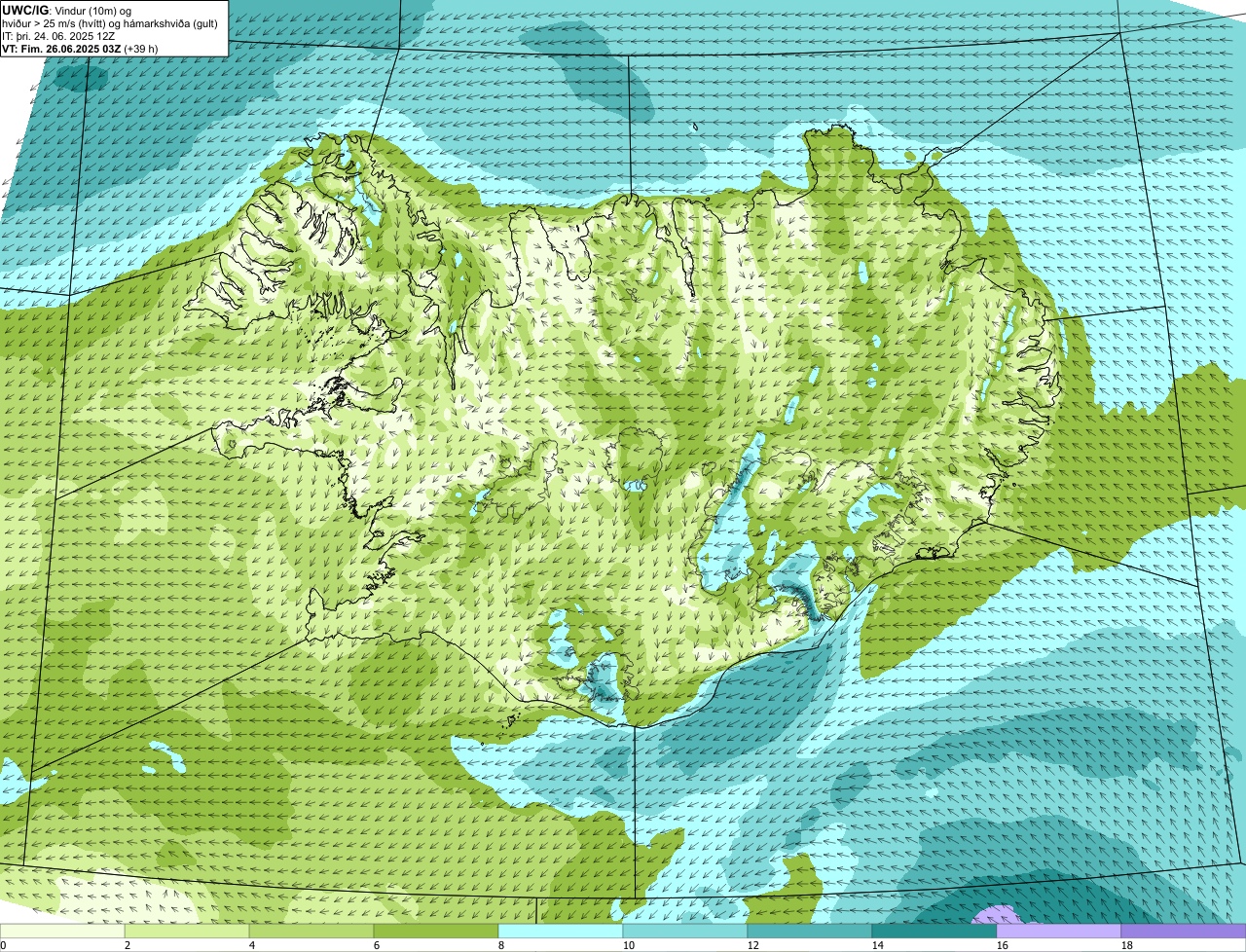Pick the medium teal 12–14 m/s legend swatch
The height and width of the screenshot is (952, 1246).
810,932
